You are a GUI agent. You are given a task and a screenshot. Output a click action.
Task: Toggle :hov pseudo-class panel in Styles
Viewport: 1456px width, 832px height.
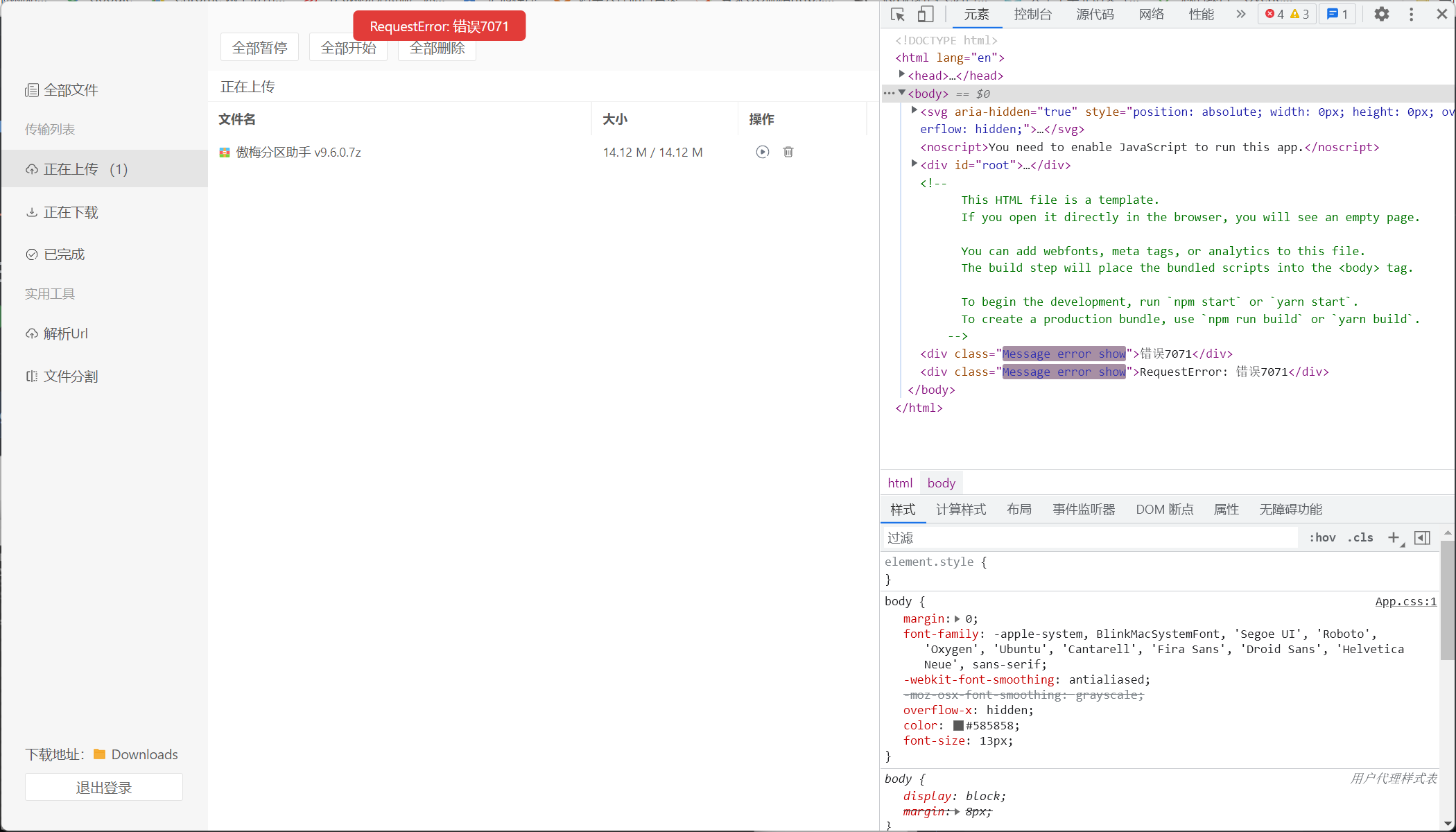point(1321,537)
